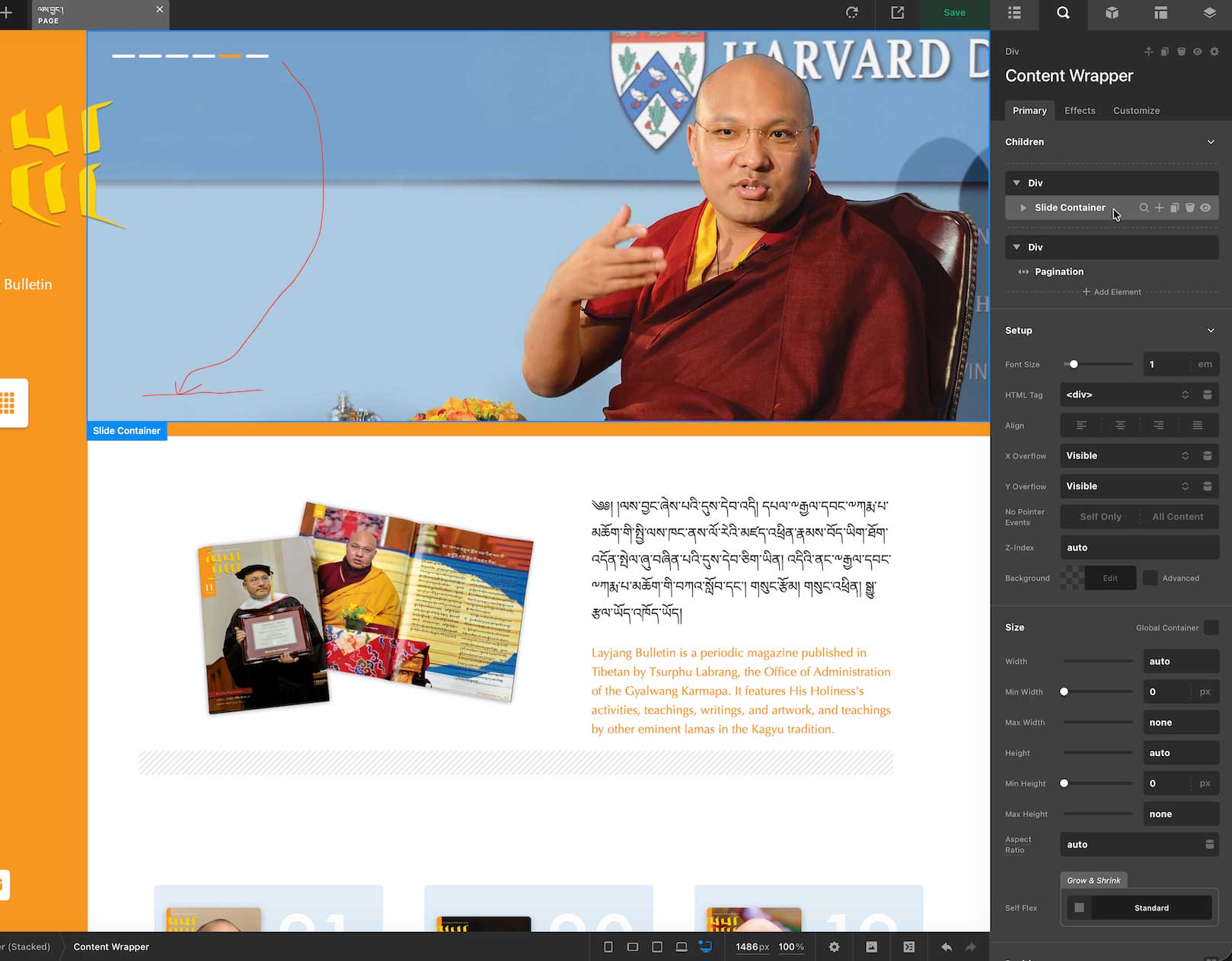Select the center text align option
The height and width of the screenshot is (961, 1232).
click(1120, 426)
